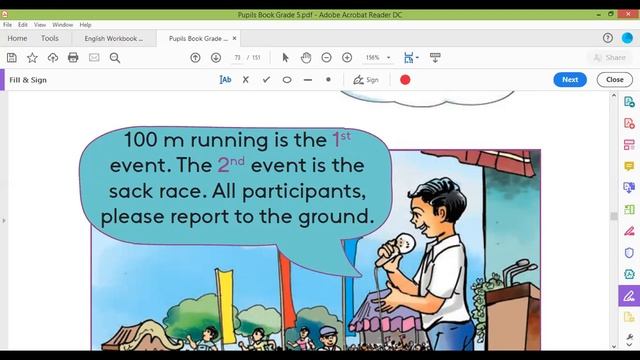This screenshot has height=360, width=640.
Task: Click the vertical scrollbar up arrow
Action: pos(613,96)
